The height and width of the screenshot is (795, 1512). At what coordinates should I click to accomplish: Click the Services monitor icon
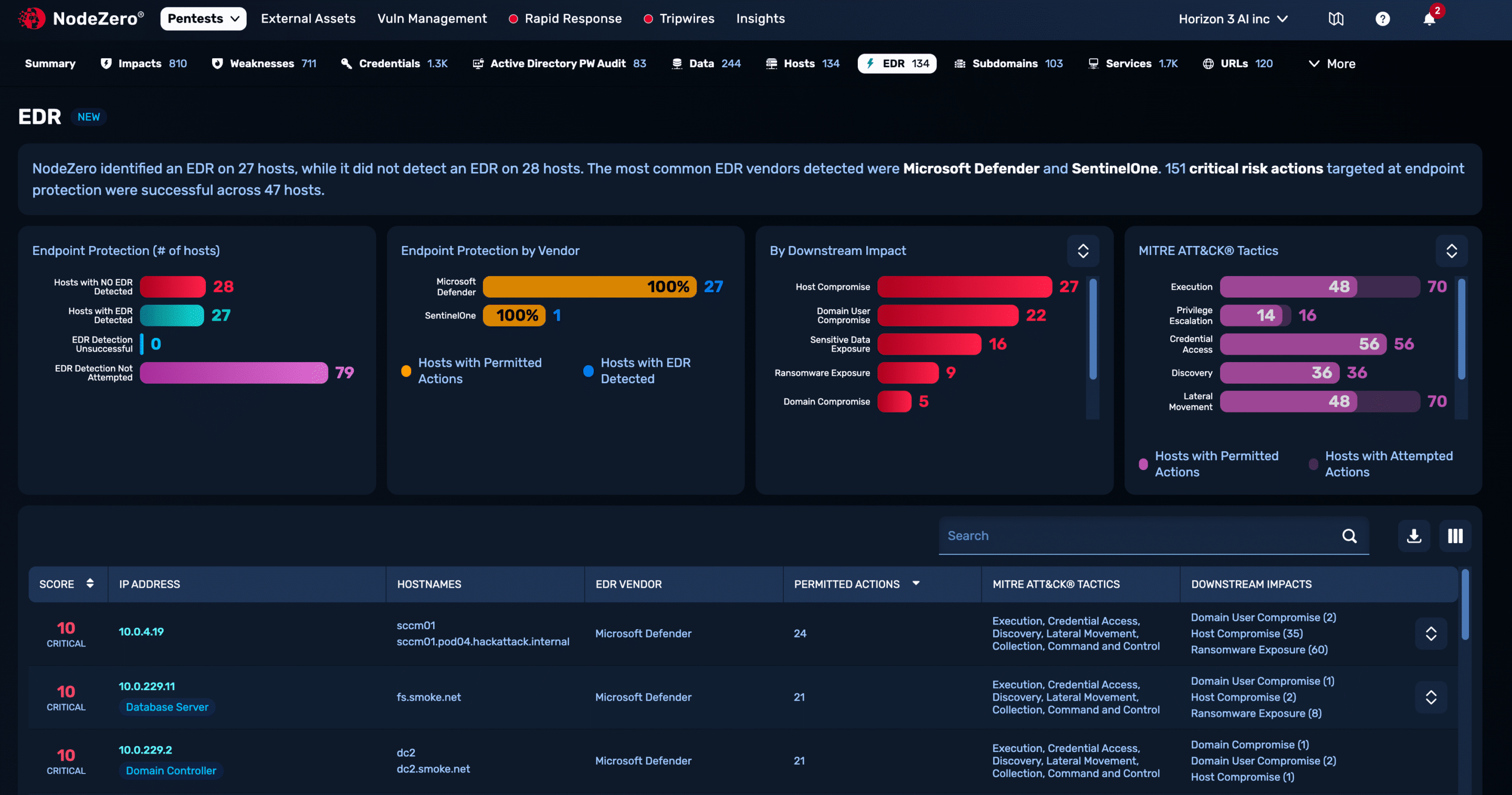(x=1093, y=63)
